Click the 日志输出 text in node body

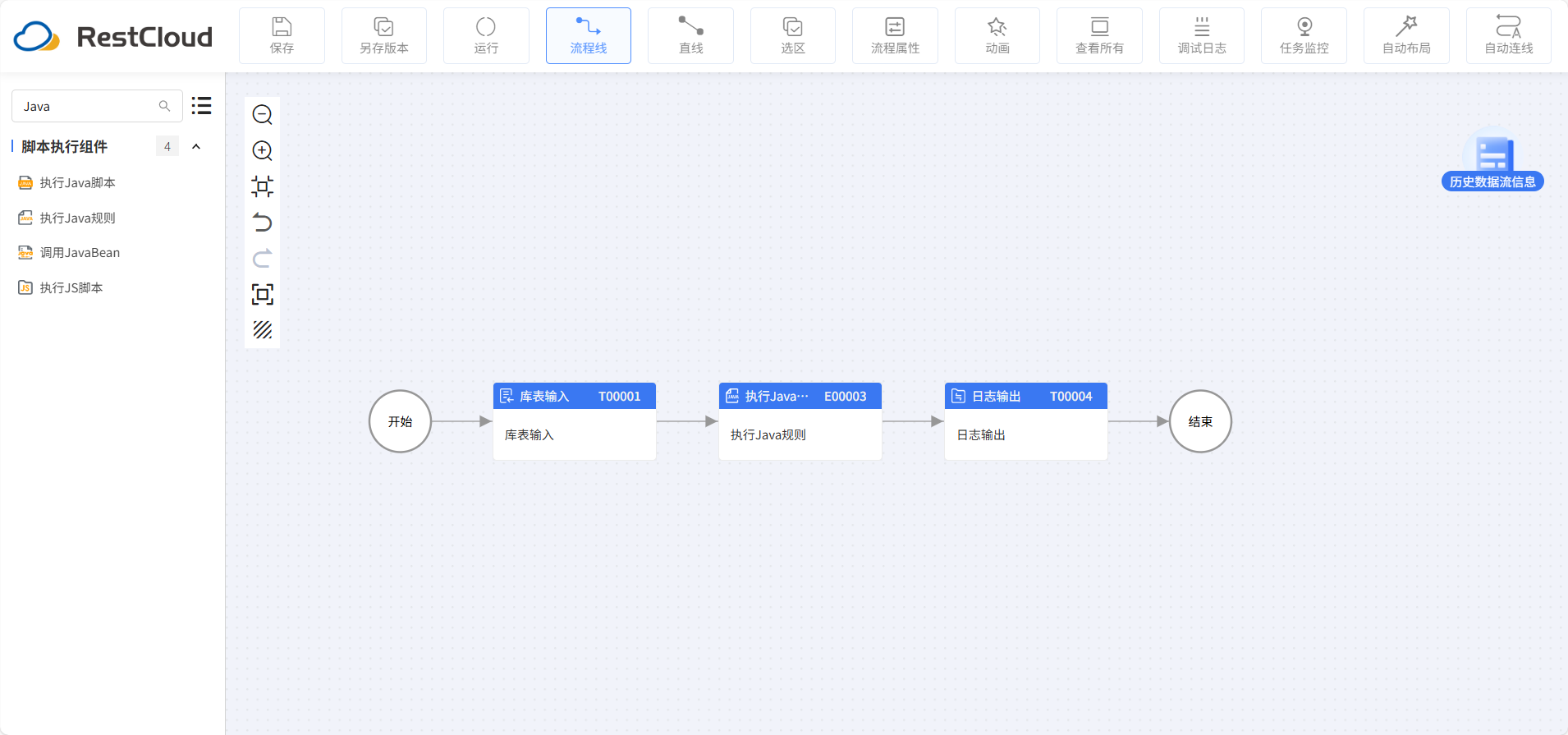tap(981, 434)
